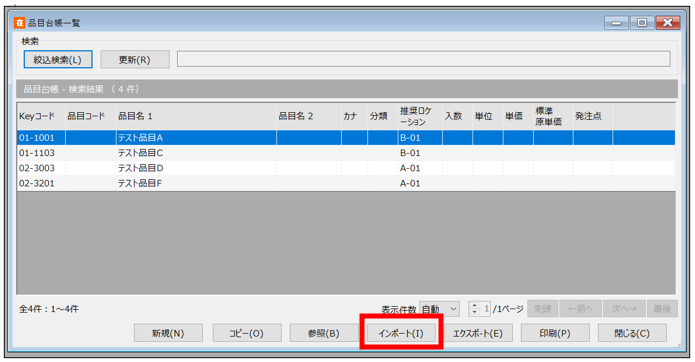
Task: Sort by the 品目名 1 column header
Action: tap(196, 116)
